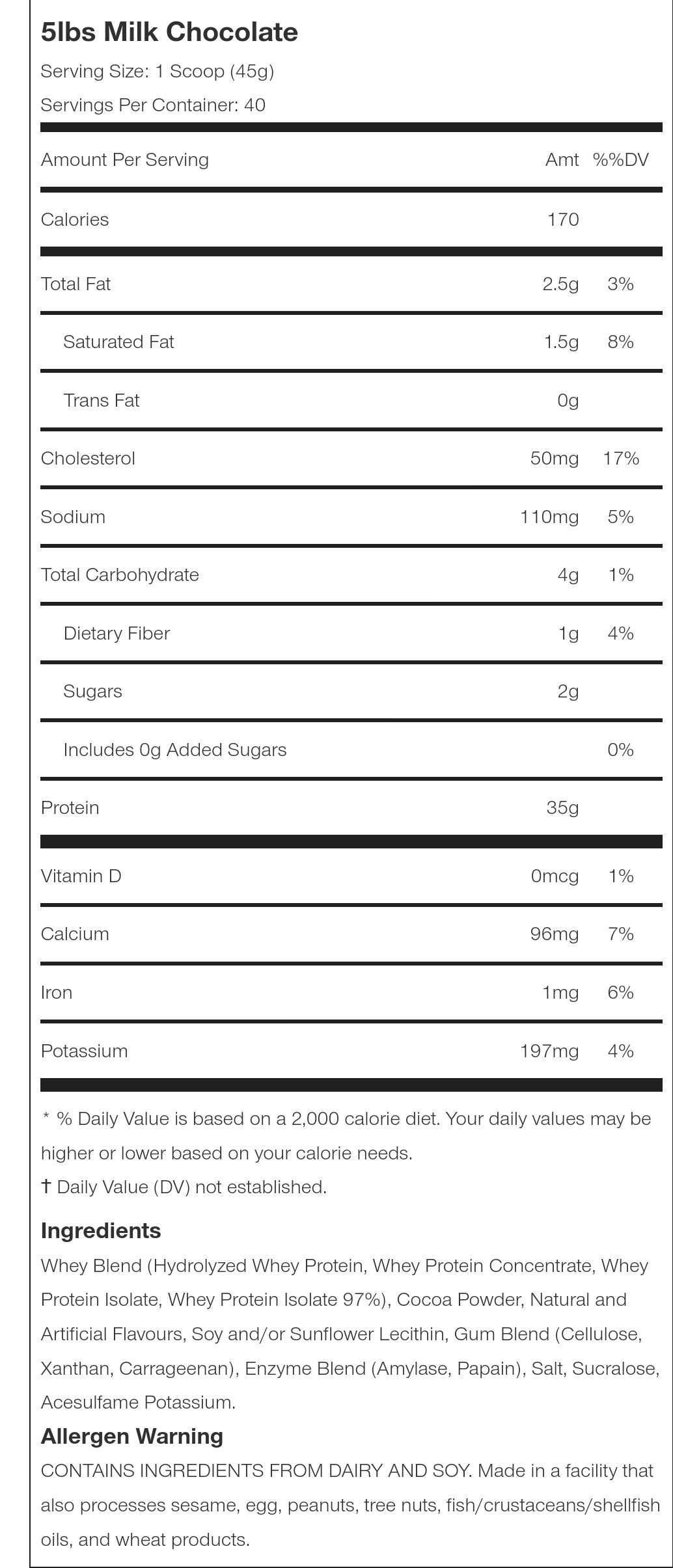673x1568 pixels.
Task: Select the Servings Per Container line
Action: 153,105
